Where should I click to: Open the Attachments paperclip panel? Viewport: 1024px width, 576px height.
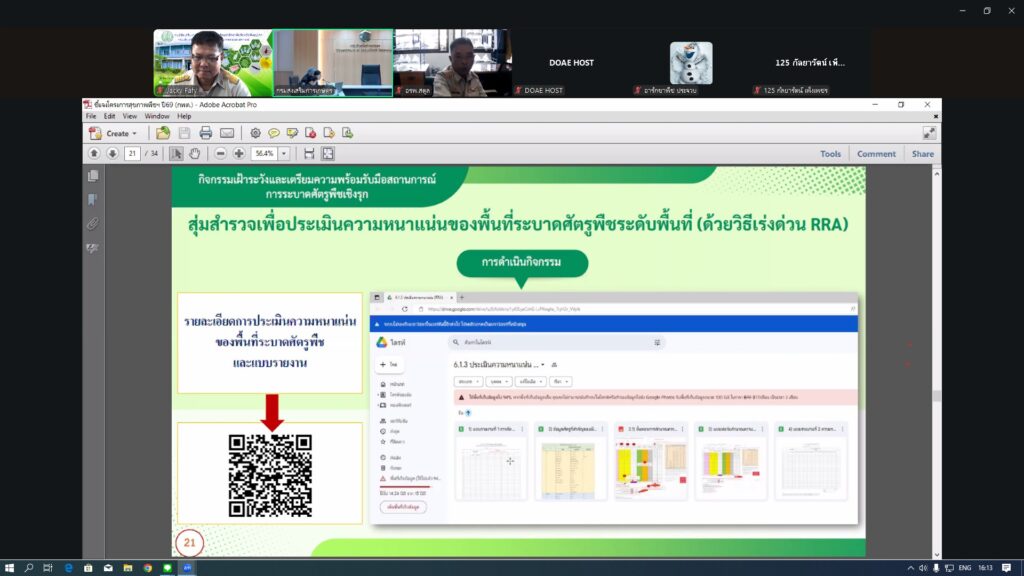93,223
